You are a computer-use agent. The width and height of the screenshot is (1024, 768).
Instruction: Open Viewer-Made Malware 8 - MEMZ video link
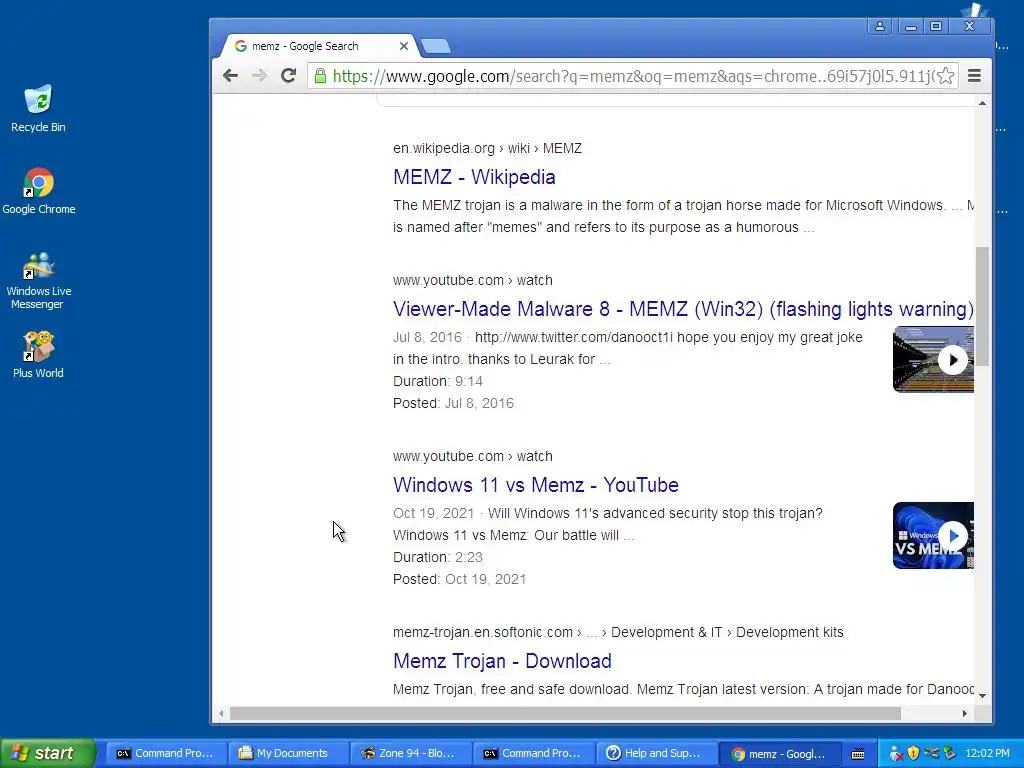tap(683, 309)
